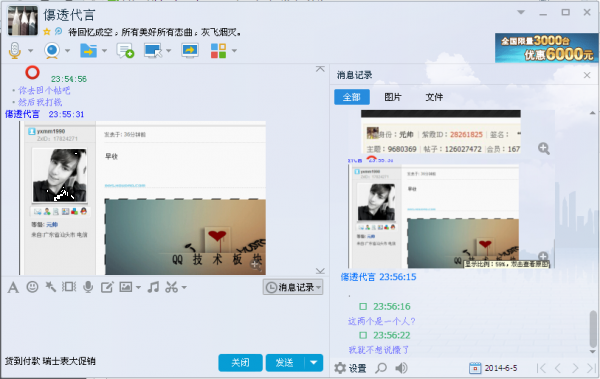The height and width of the screenshot is (379, 600).
Task: Go to last history page
Action: [591, 368]
